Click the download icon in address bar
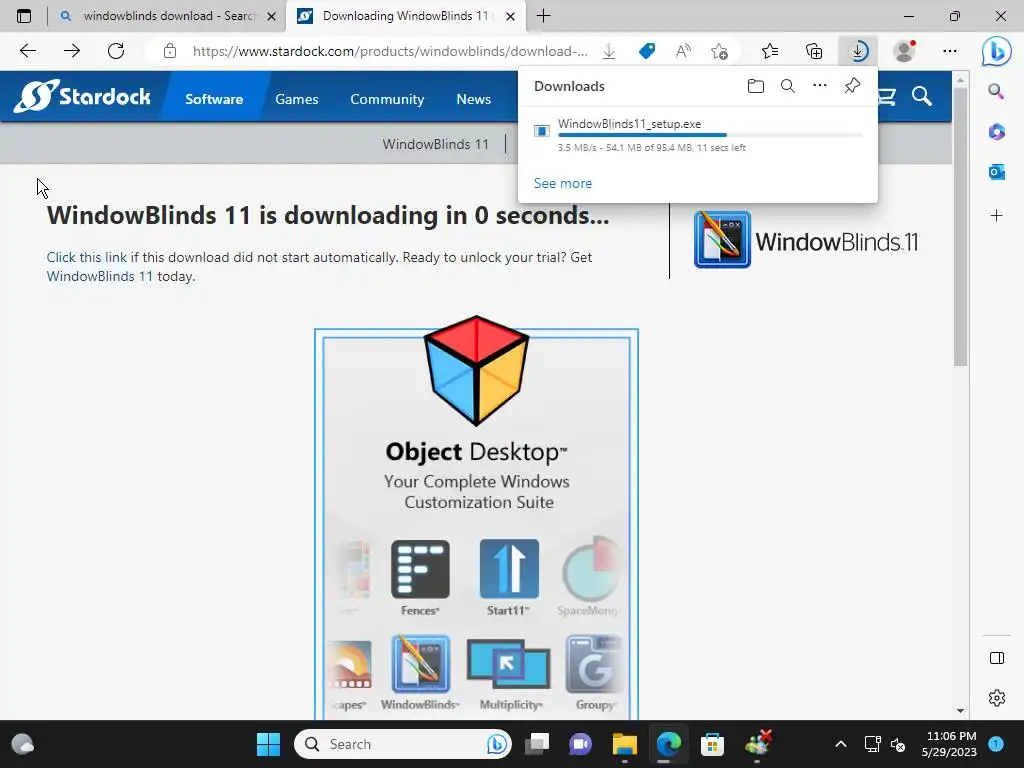Screen dimensions: 1024x768 click(609, 51)
